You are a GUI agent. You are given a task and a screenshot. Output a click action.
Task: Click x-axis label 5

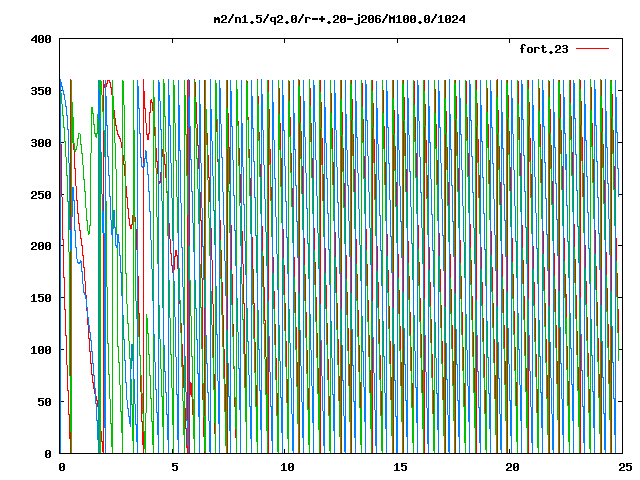click(175, 467)
